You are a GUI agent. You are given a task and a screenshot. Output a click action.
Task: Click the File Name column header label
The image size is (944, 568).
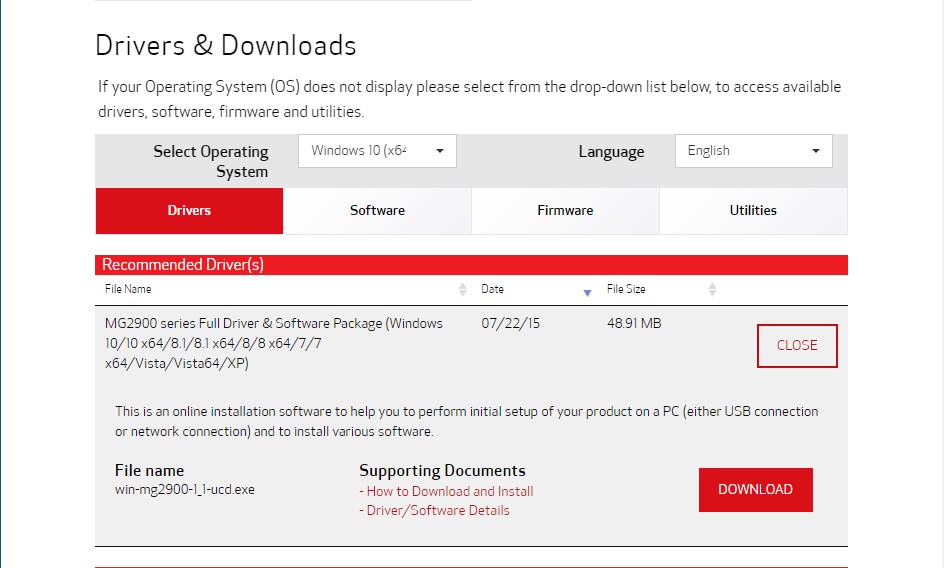[x=128, y=289]
